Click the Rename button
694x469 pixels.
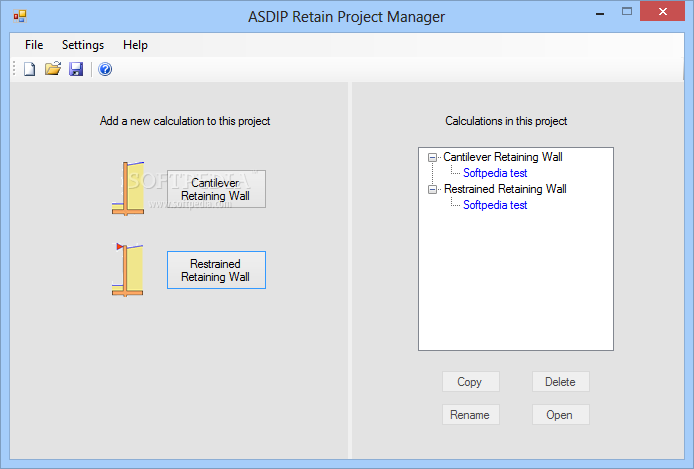pyautogui.click(x=470, y=415)
